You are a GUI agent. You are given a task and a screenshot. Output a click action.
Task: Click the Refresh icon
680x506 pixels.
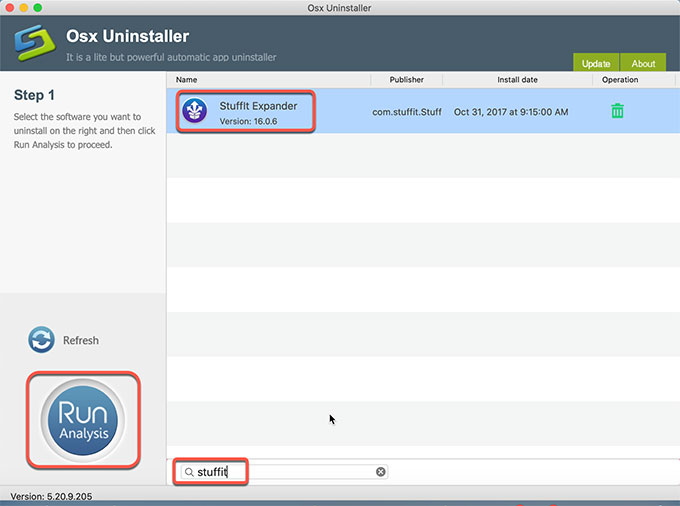pyautogui.click(x=41, y=340)
